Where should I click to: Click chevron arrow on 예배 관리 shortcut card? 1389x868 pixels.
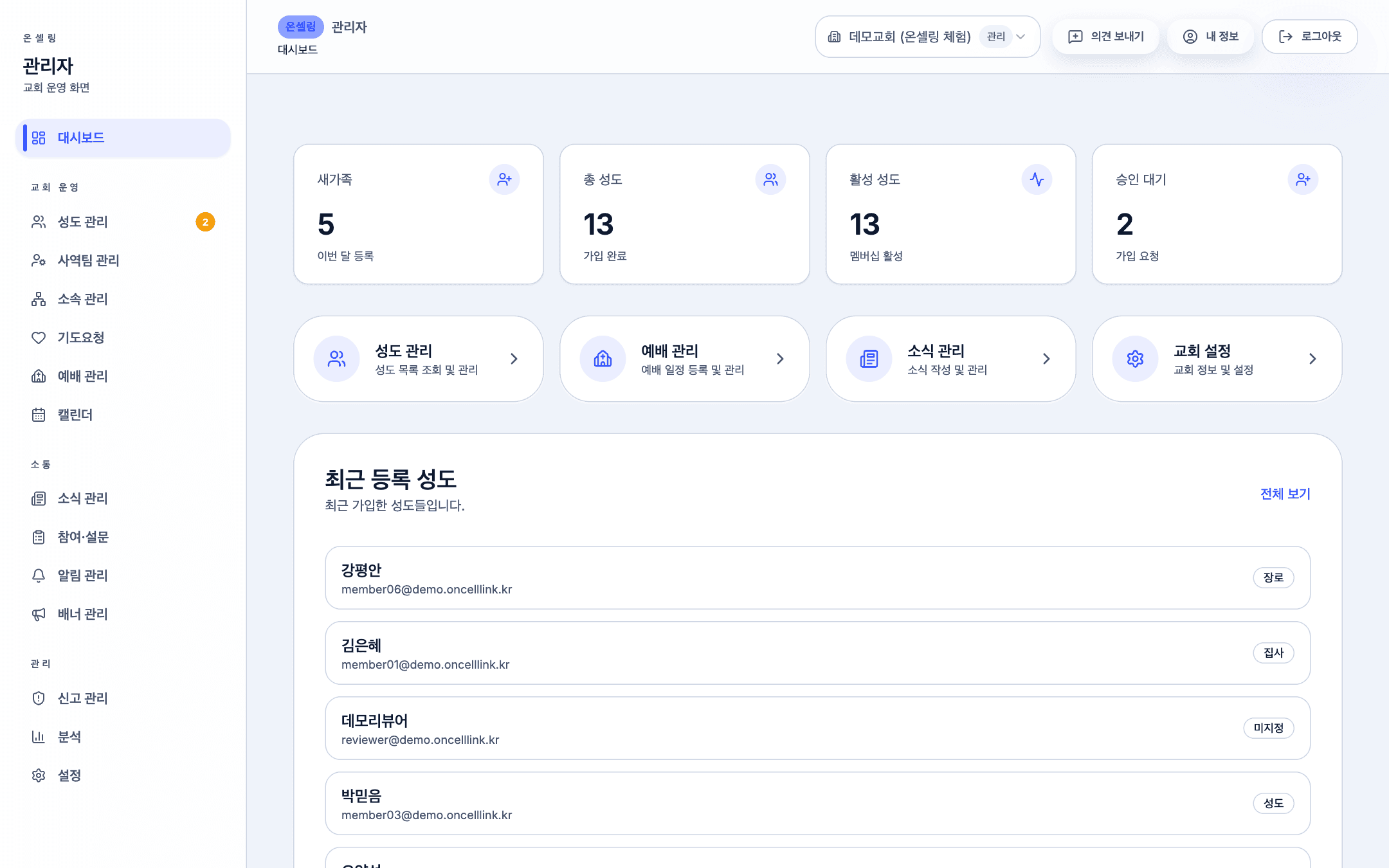[780, 359]
